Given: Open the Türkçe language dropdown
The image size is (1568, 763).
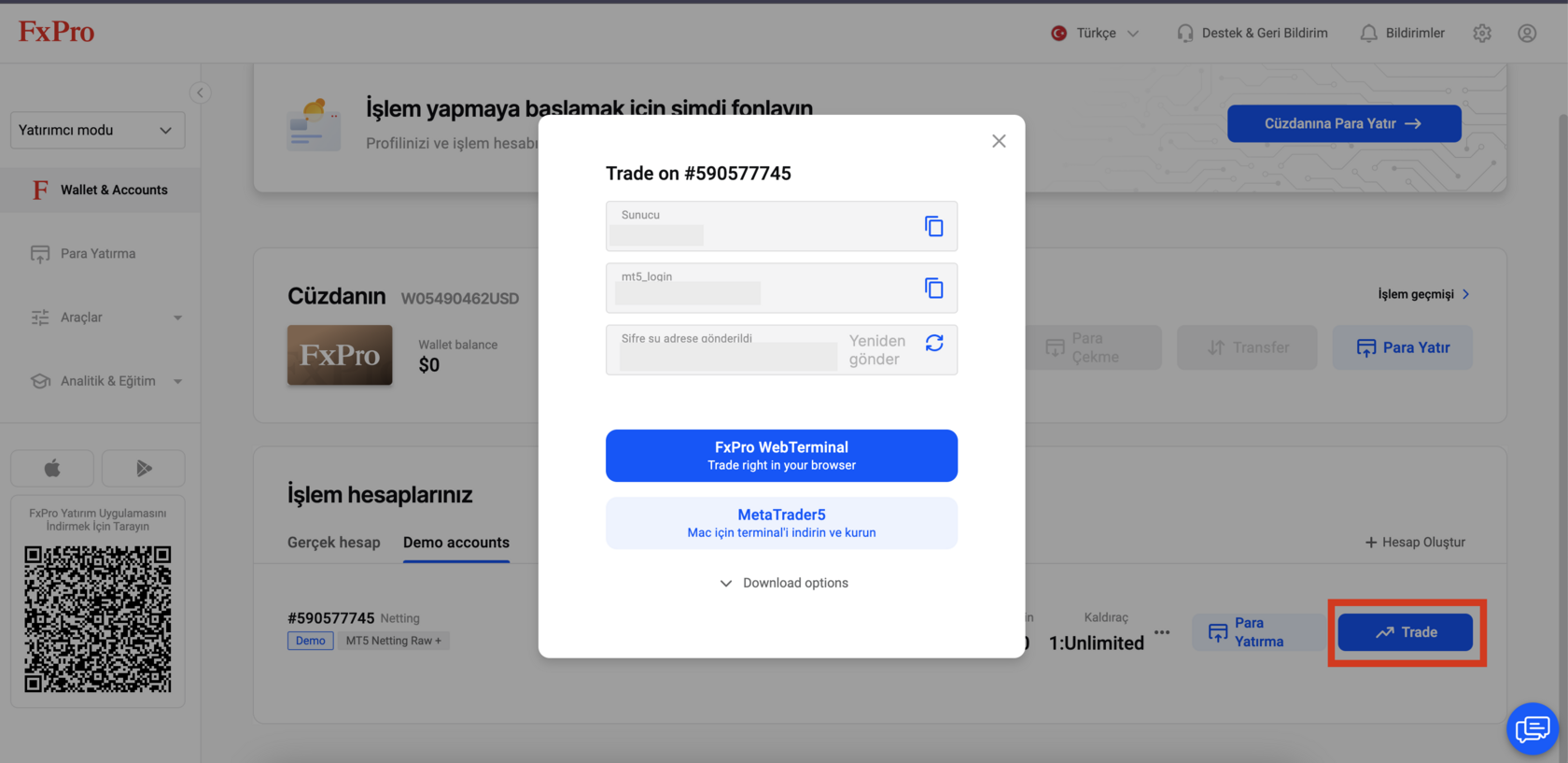Looking at the screenshot, I should point(1096,33).
